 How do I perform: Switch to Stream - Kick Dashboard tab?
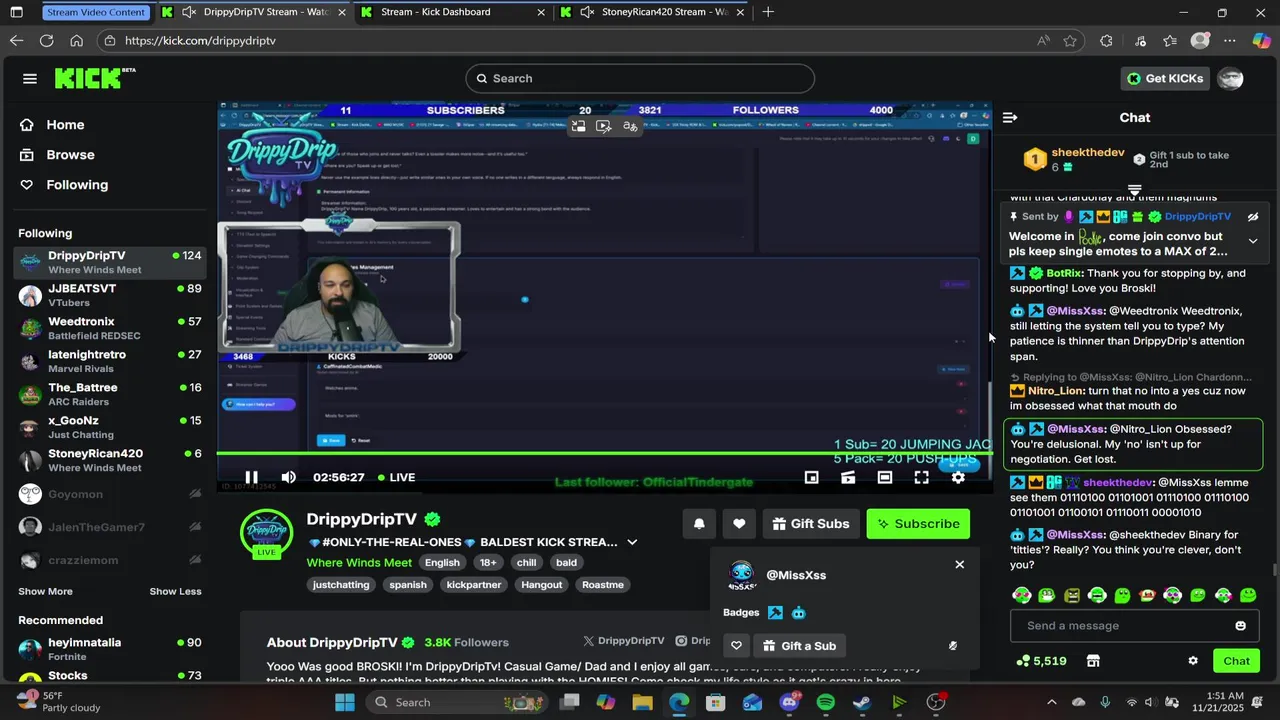tap(453, 12)
